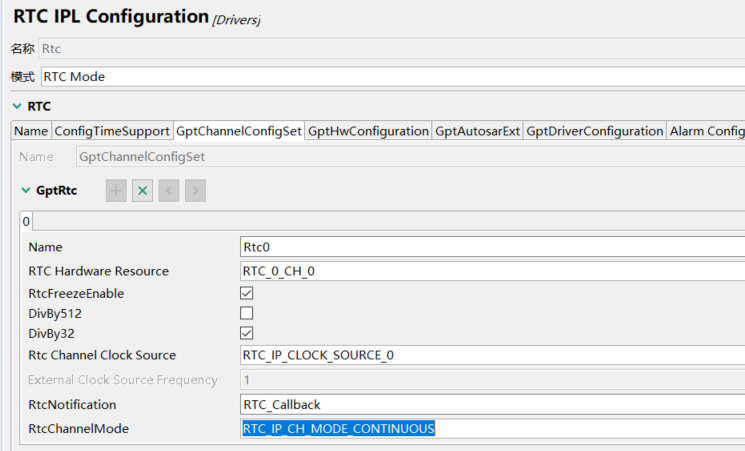Click the add GptRtc entry plus icon
This screenshot has height=451, width=745.
pos(116,191)
